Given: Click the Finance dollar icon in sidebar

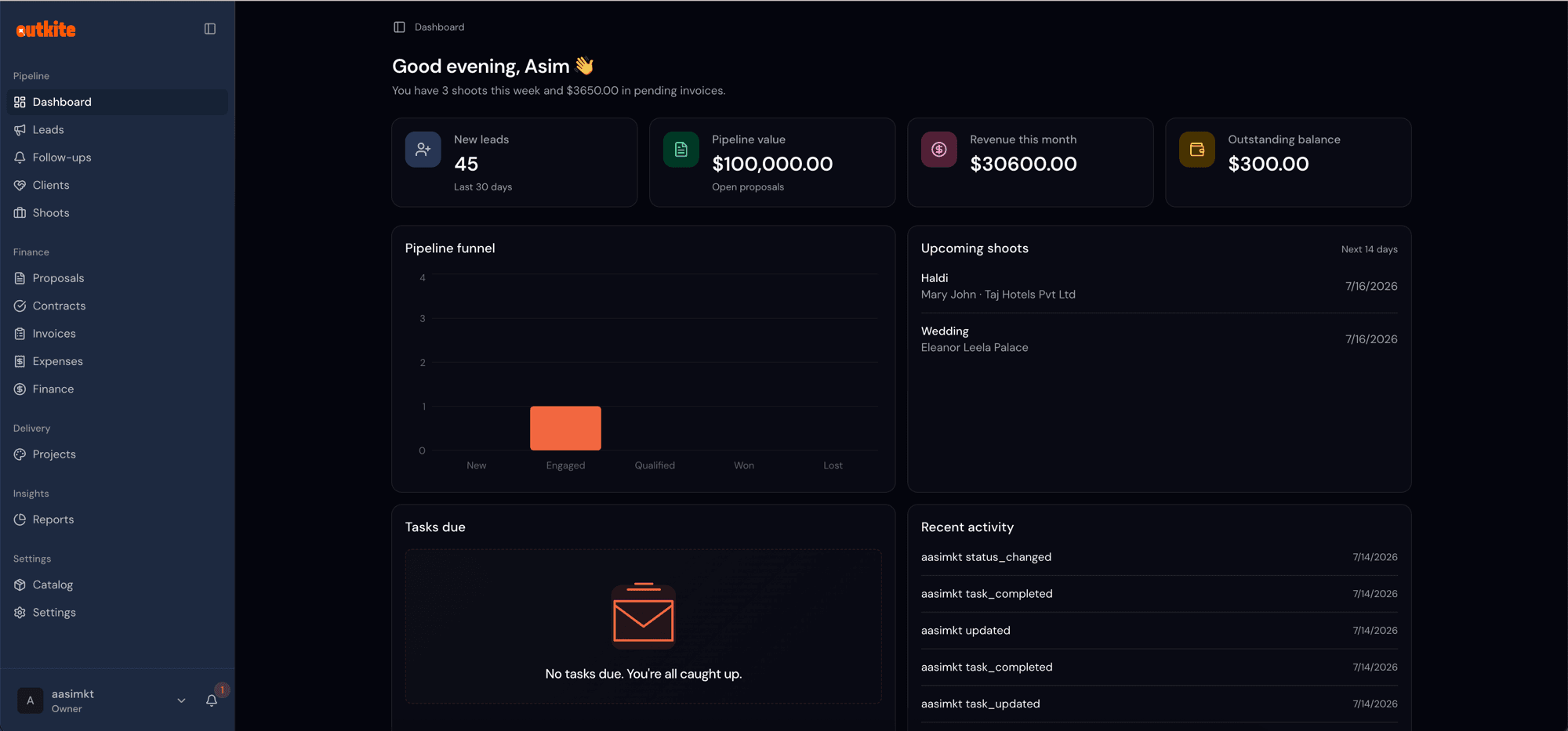Looking at the screenshot, I should click(x=20, y=389).
